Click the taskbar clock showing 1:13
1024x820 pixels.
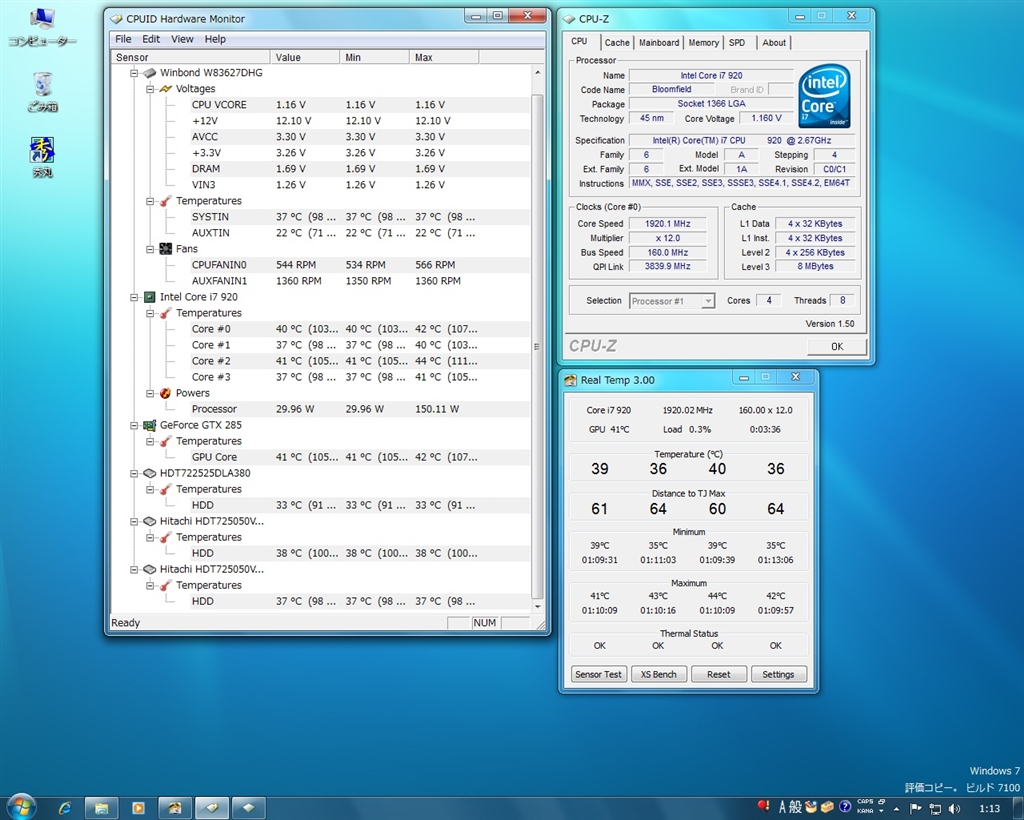coord(989,808)
